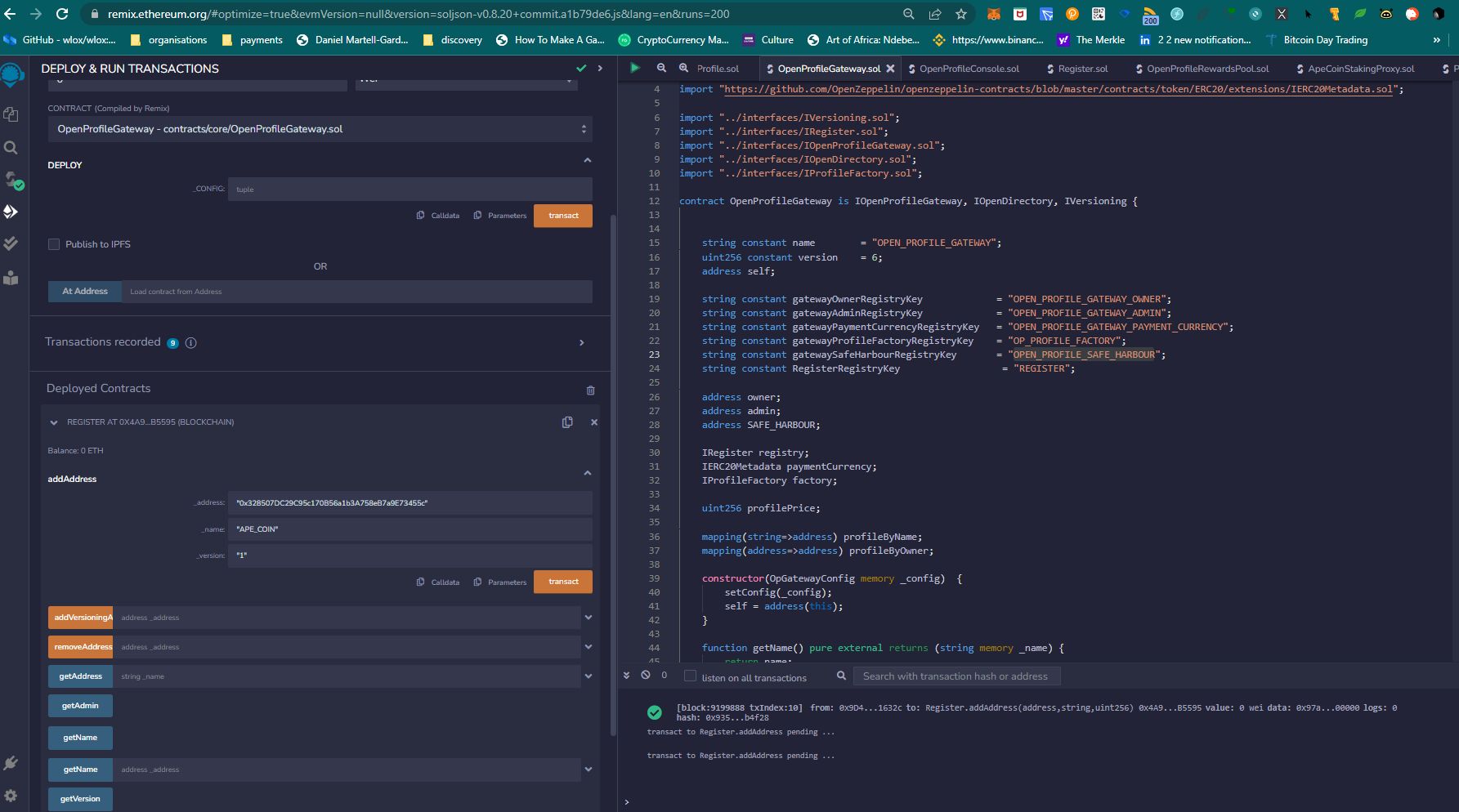Click the getAddress function button
1459x812 pixels.
pos(80,676)
